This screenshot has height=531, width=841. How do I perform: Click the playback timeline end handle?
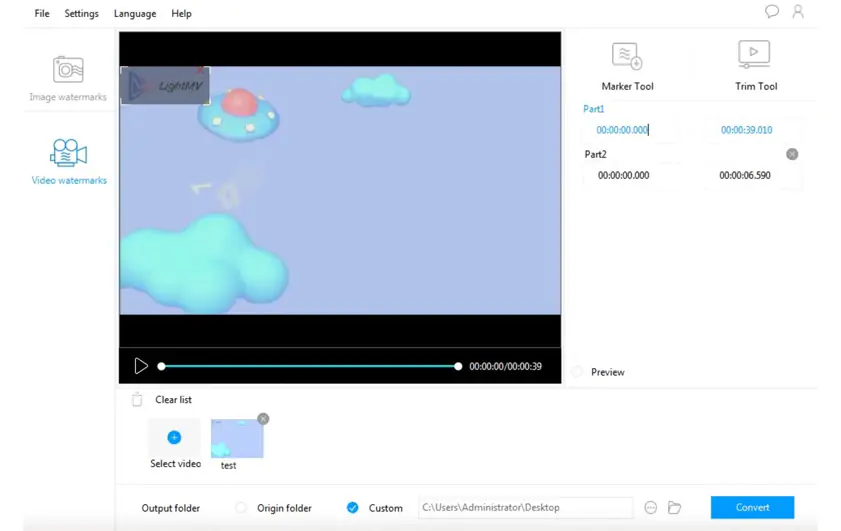coord(458,366)
